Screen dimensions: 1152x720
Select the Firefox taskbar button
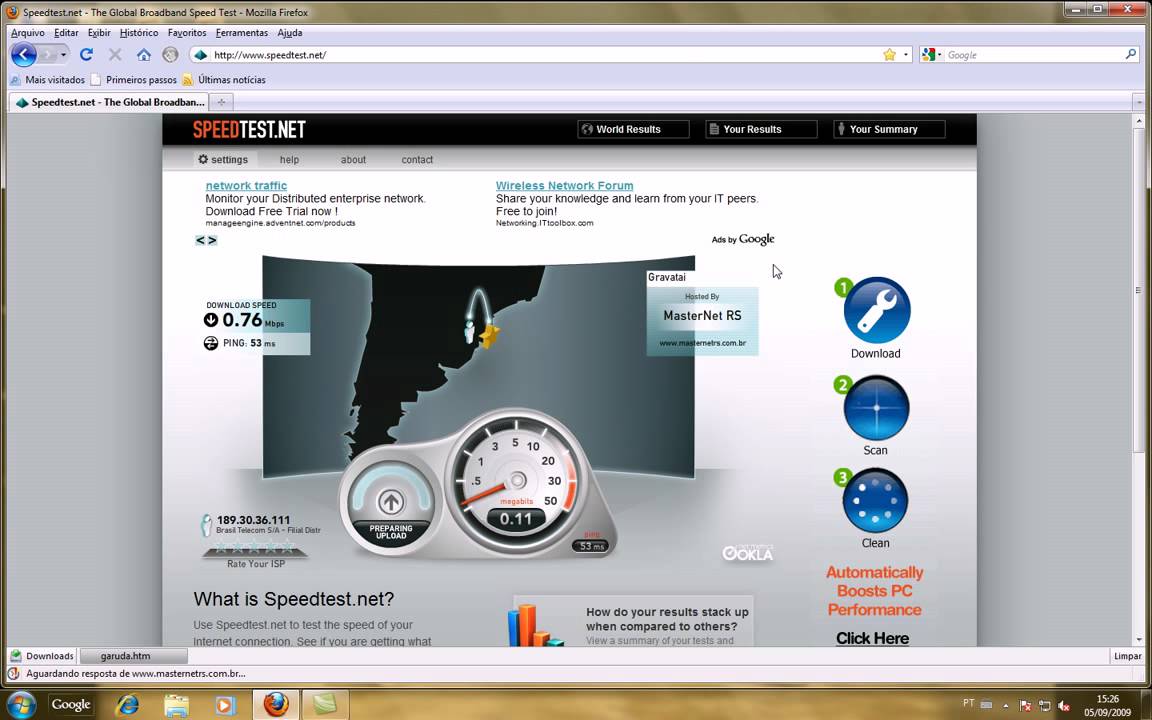tap(276, 704)
